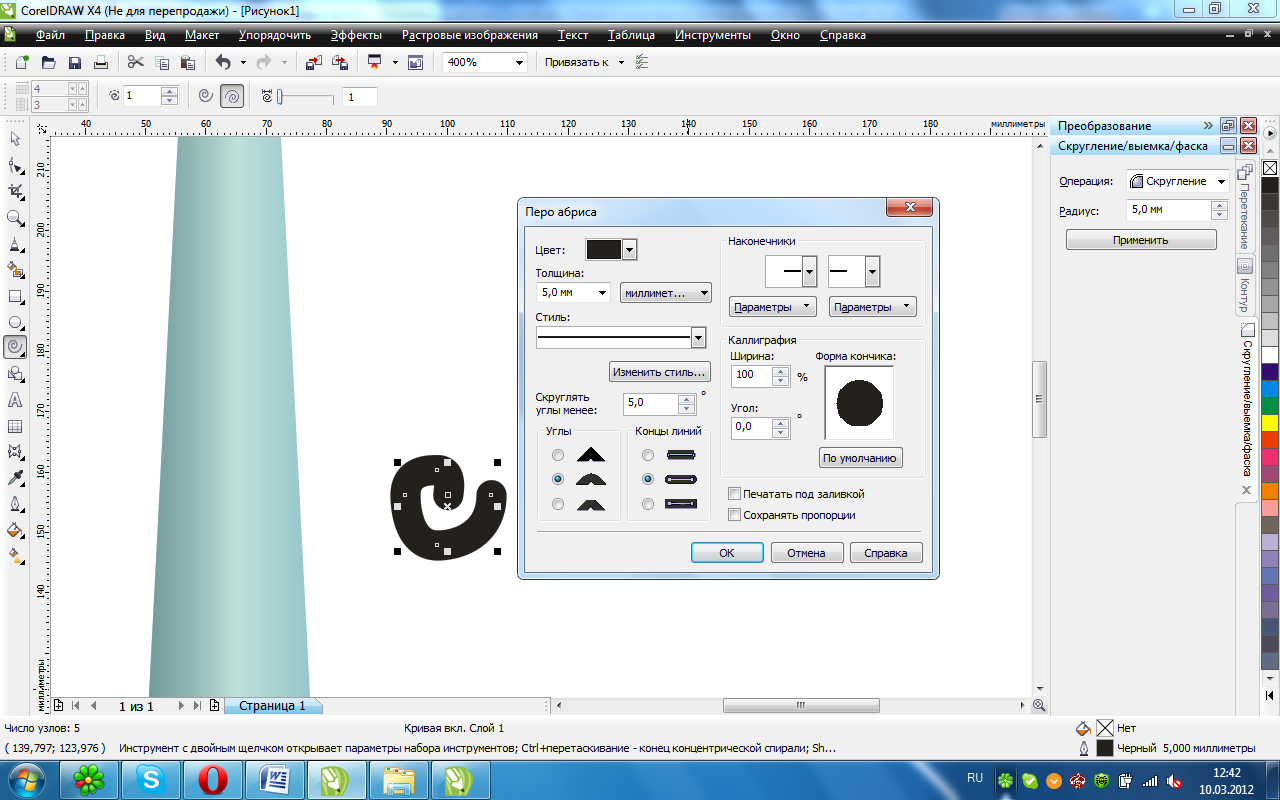Select the Freehand drawing tool

[15, 243]
